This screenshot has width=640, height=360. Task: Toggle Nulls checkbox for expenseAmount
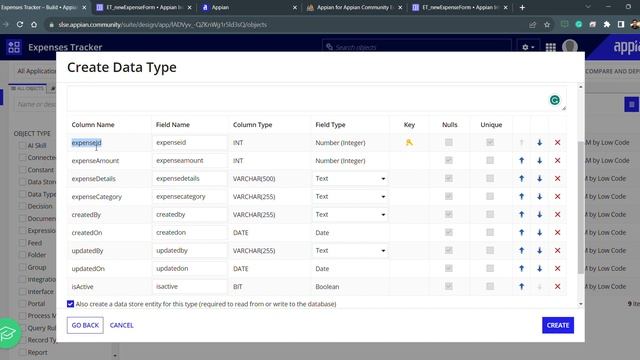pyautogui.click(x=449, y=160)
